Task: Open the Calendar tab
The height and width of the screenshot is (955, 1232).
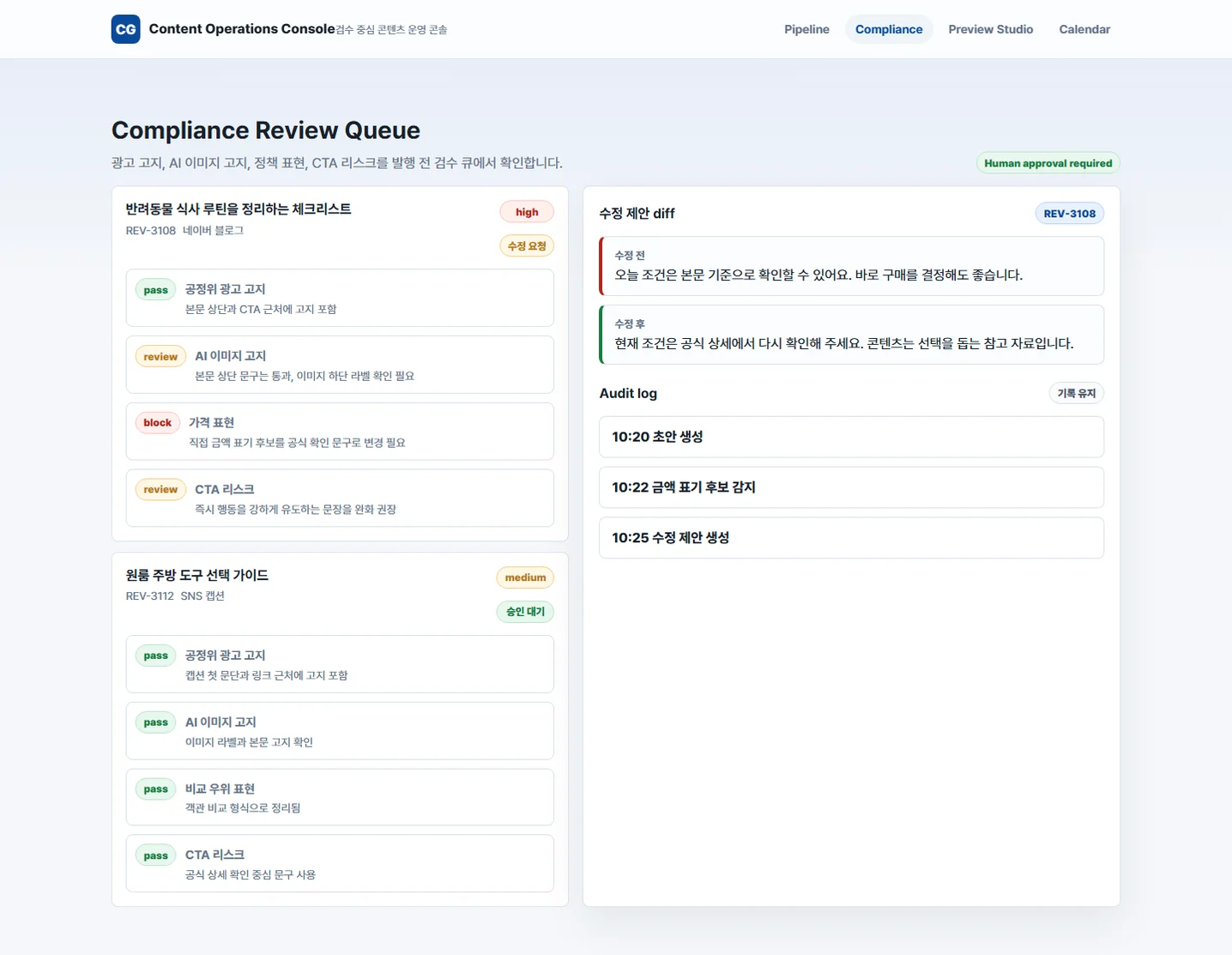Action: (1084, 29)
